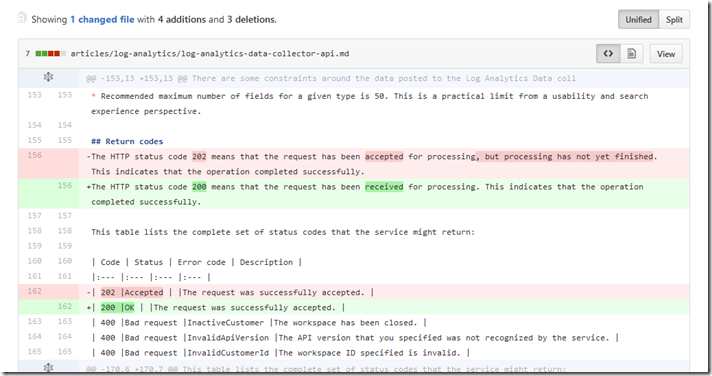Click the '## Return codes' heading line
The image size is (712, 376).
[127, 141]
